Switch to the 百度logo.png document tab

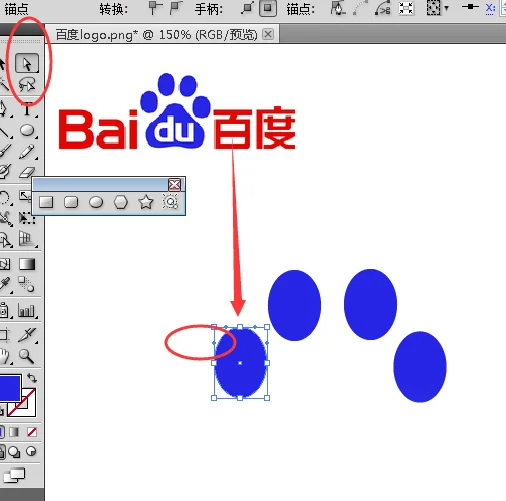point(157,35)
